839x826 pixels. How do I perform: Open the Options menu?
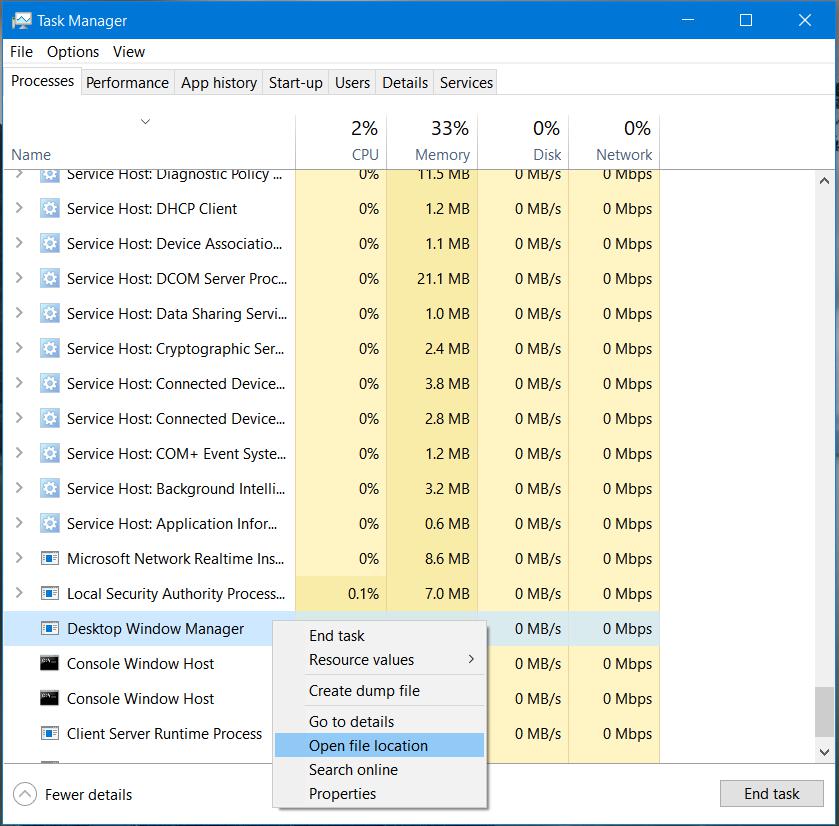point(73,52)
